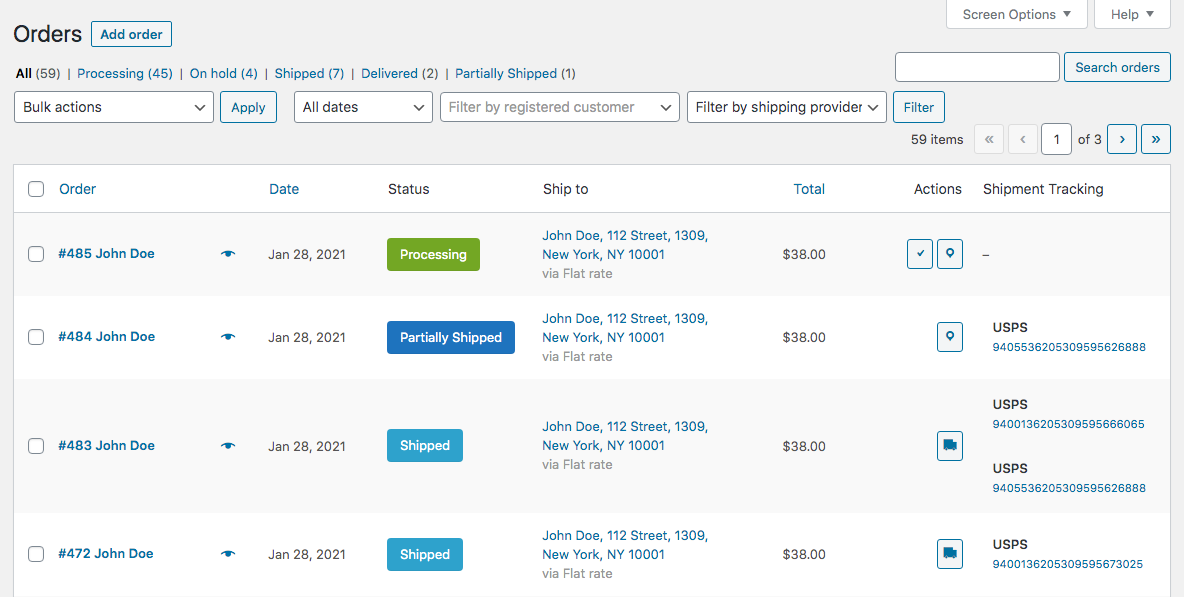Screen dimensions: 1184x597
Task: Check the checkbox for order #485
Action: [36, 253]
